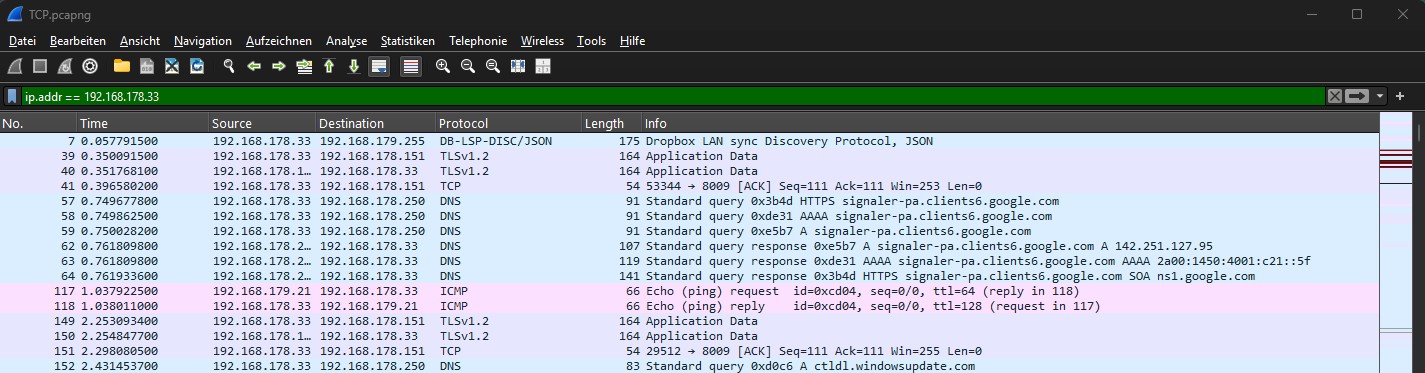Select packet 57 HTTPS DNS query row
The height and width of the screenshot is (373, 1425).
689,201
